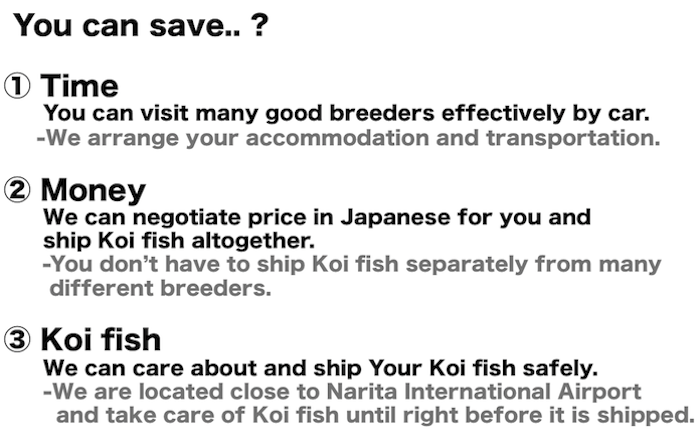Click gray 'different breeders.' text
700x442 pixels.
(x=160, y=288)
